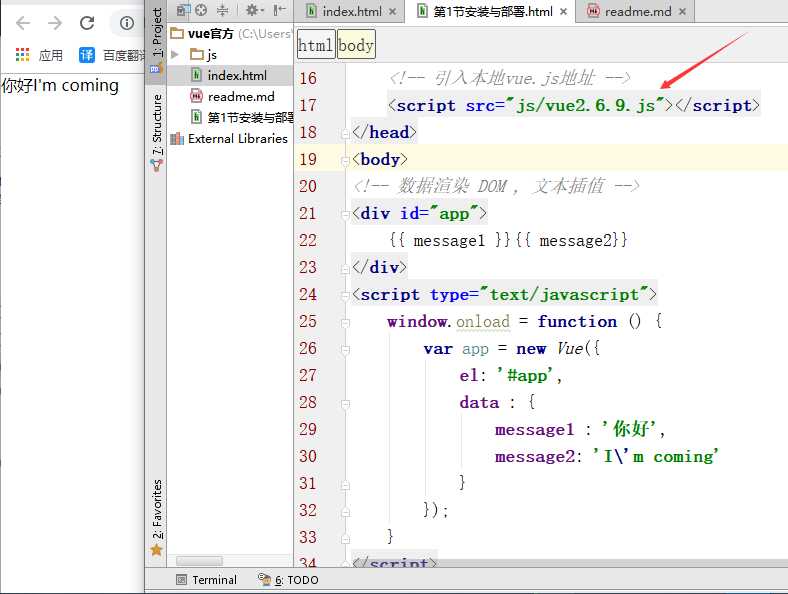
Task: Click scroll from source target icon
Action: coord(201,10)
